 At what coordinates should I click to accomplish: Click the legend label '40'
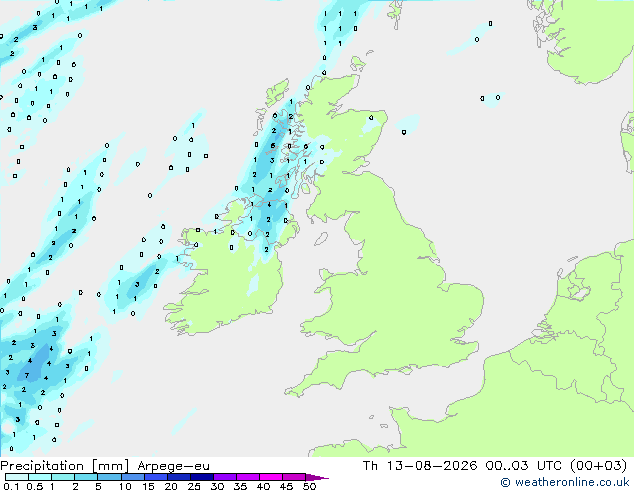point(263,486)
